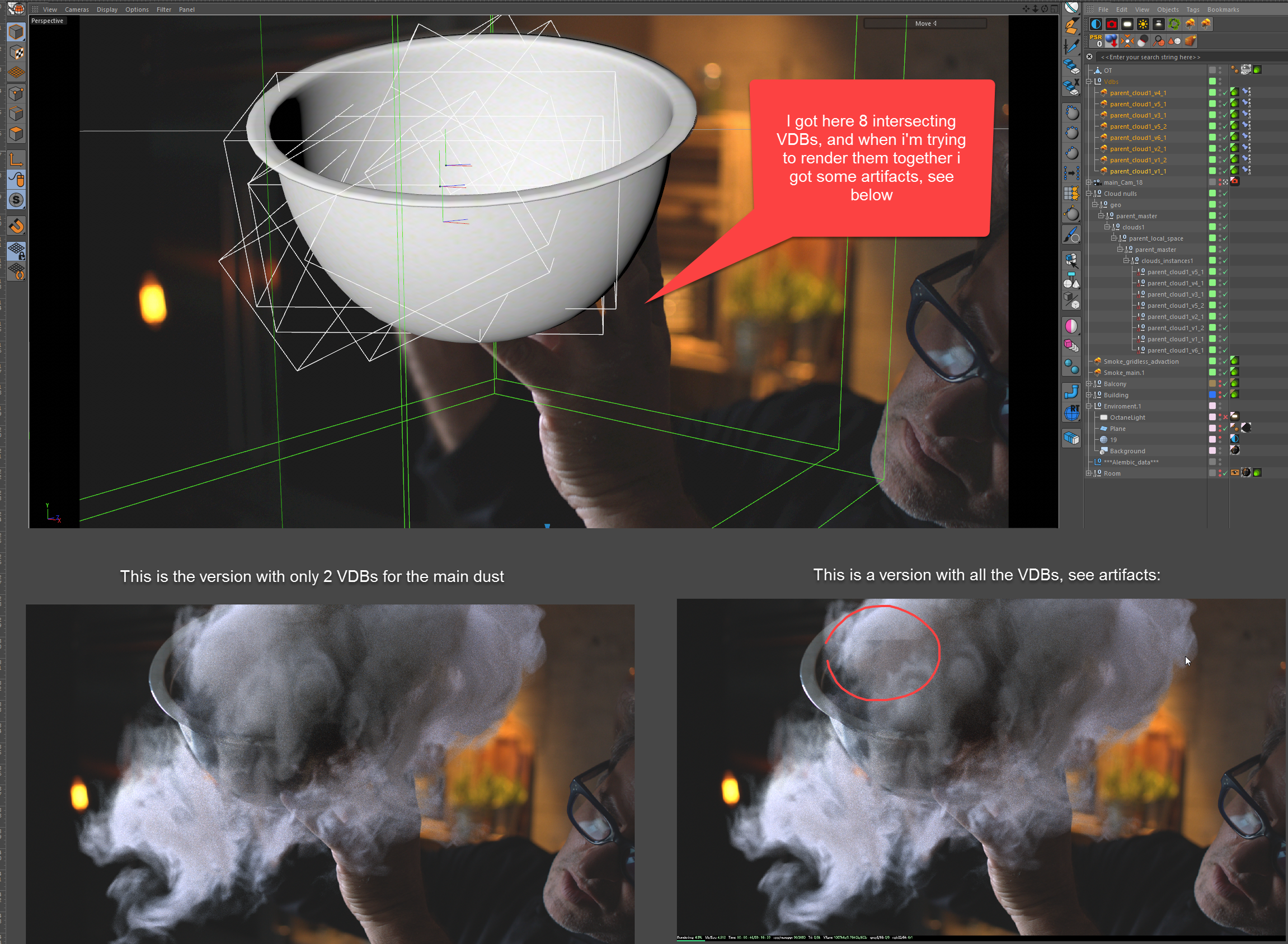The image size is (1288, 944).
Task: Open the Cameras viewport menu
Action: click(x=77, y=10)
